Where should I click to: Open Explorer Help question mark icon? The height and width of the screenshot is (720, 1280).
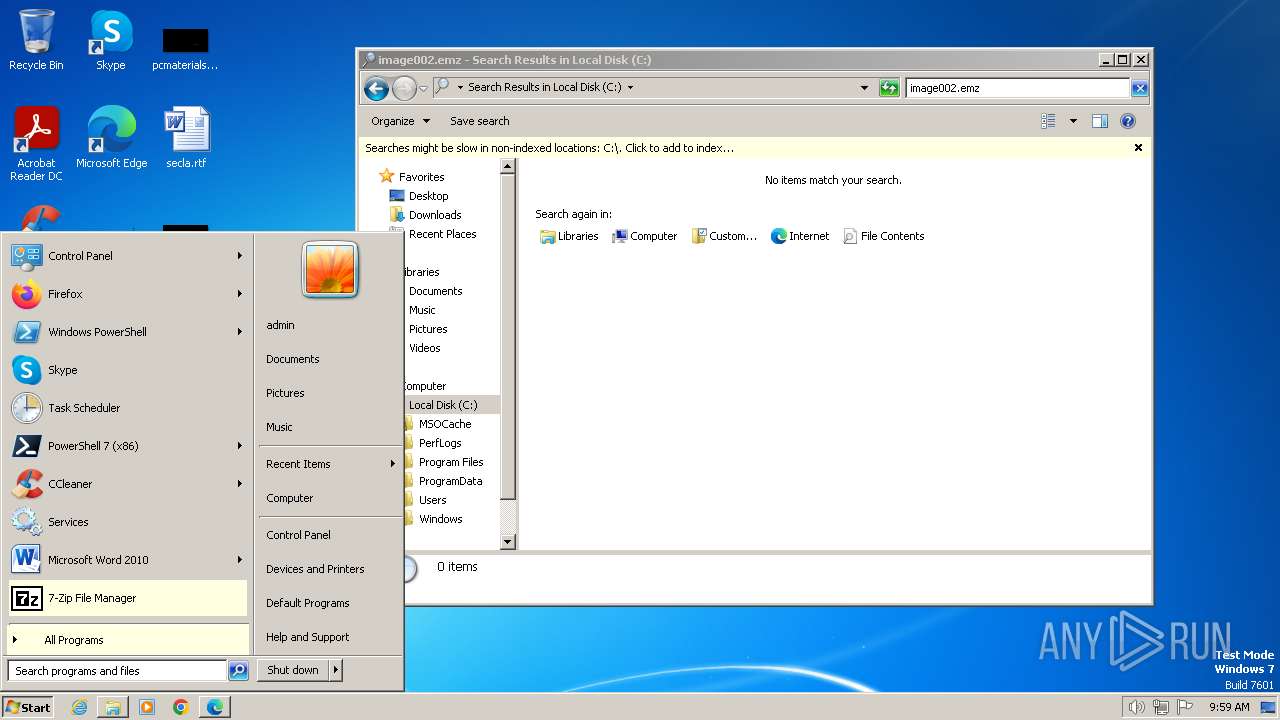1128,121
